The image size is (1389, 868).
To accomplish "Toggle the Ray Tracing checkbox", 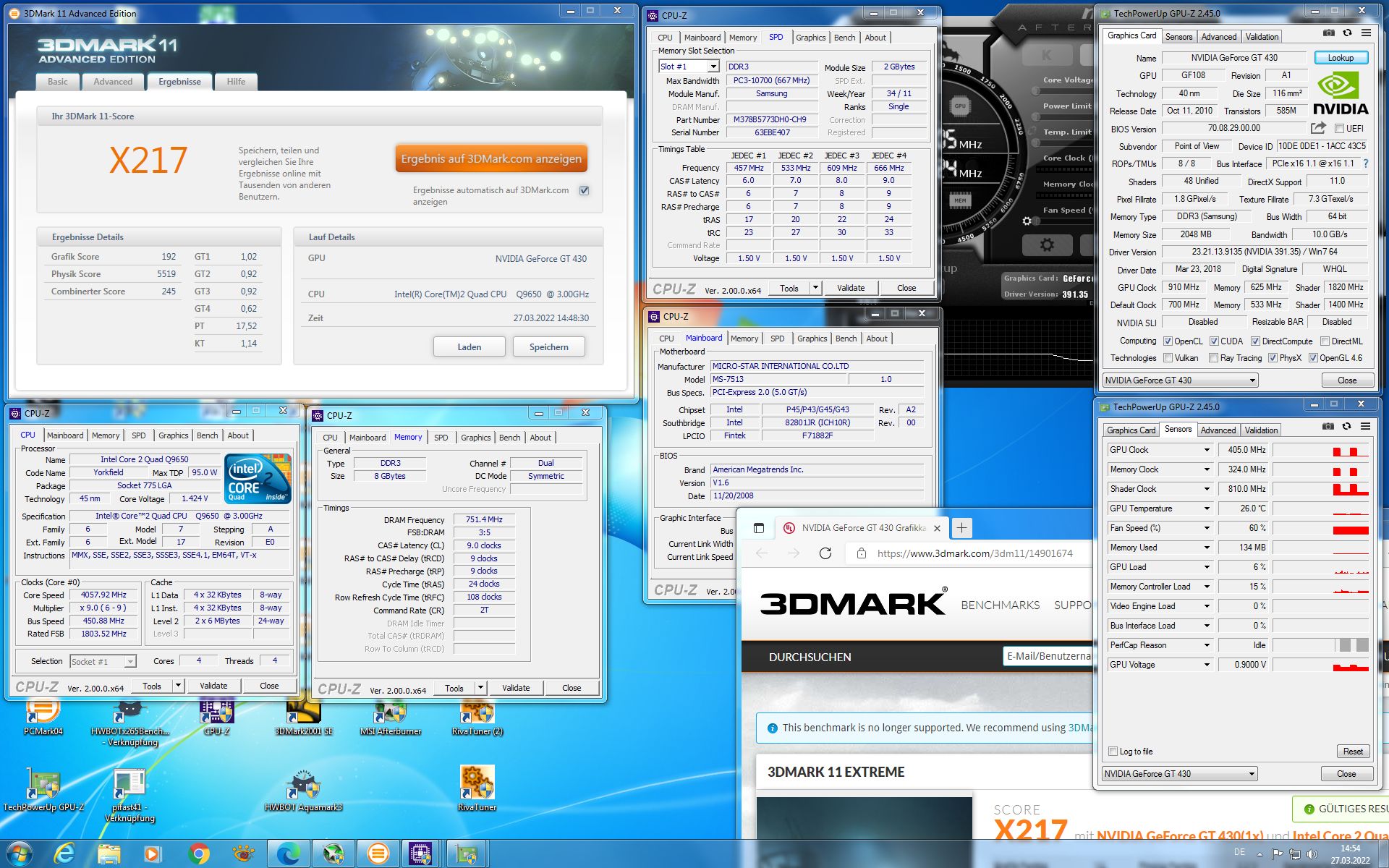I will click(x=1213, y=358).
